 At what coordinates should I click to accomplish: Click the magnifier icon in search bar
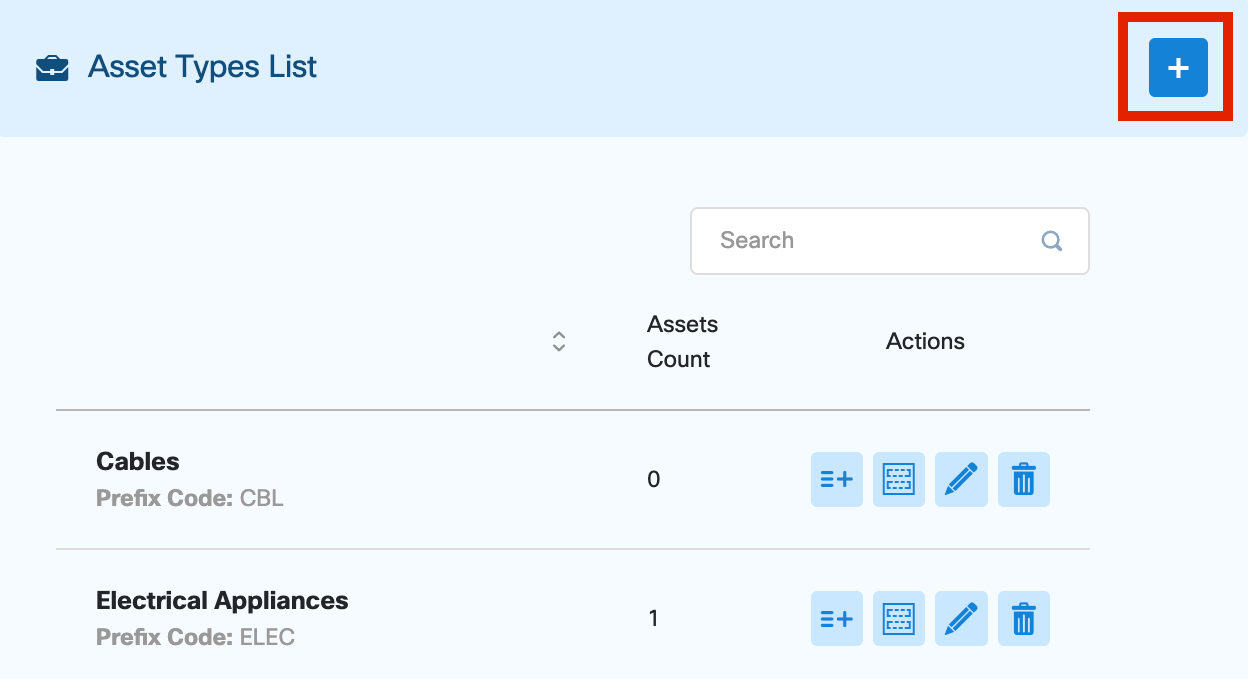(x=1051, y=240)
